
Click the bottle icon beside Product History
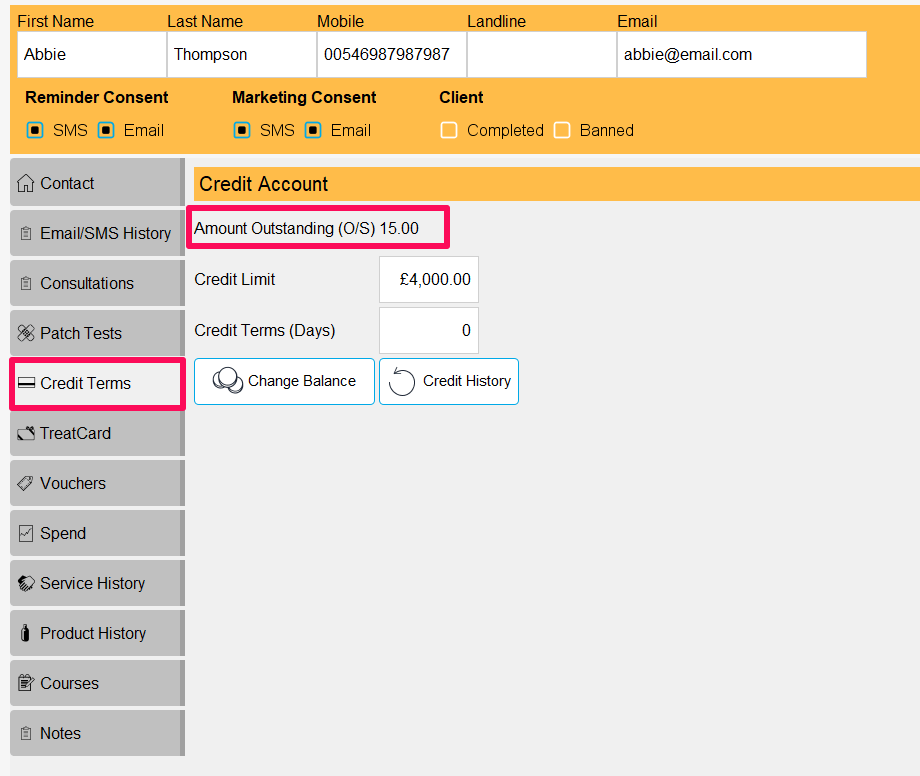25,633
